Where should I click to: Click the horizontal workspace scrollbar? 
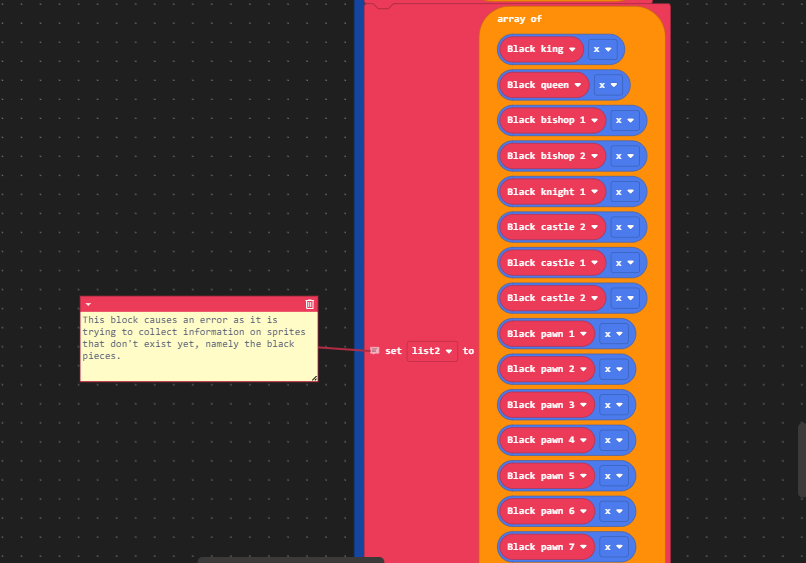coord(290,560)
